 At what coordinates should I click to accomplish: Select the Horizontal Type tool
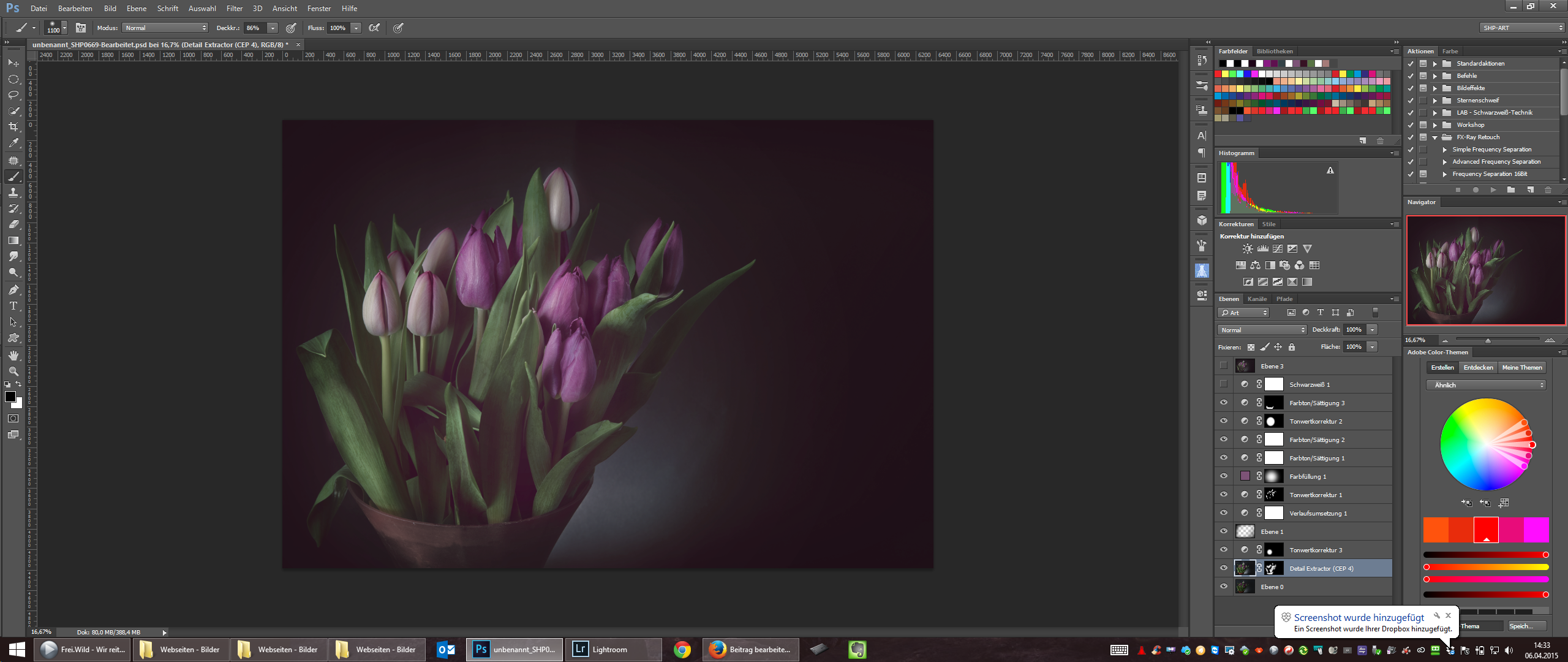pos(13,305)
